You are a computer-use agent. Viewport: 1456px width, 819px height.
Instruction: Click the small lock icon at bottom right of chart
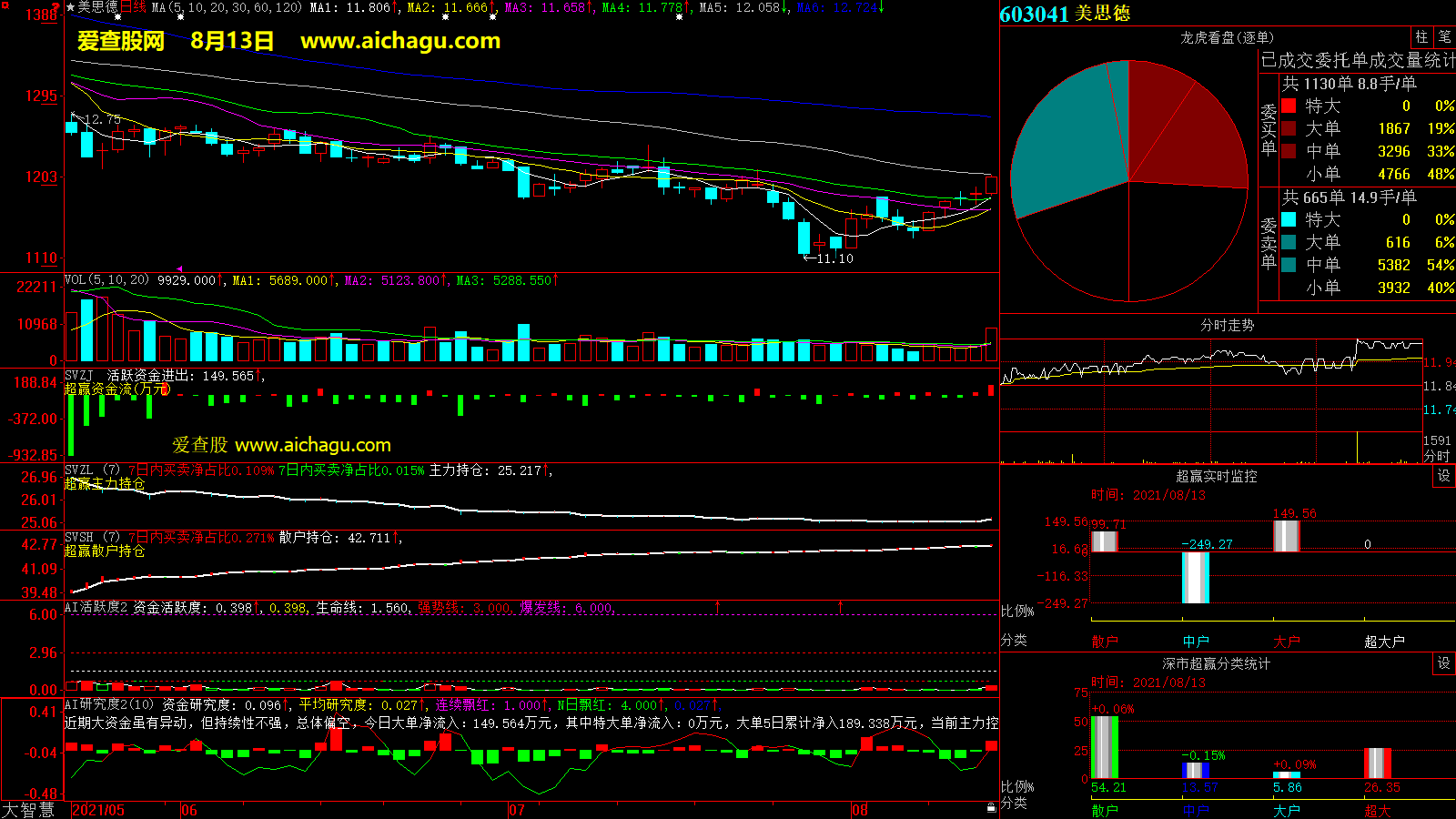[x=991, y=807]
